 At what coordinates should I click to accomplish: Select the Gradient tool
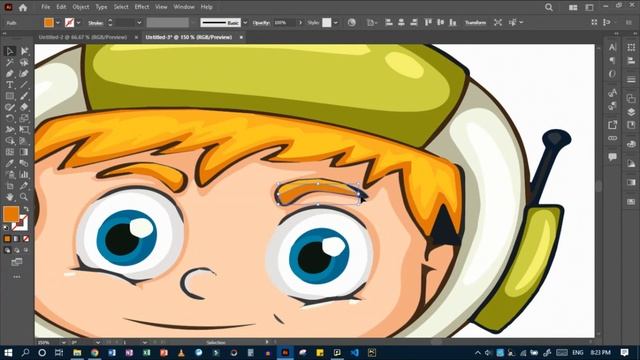coord(24,152)
